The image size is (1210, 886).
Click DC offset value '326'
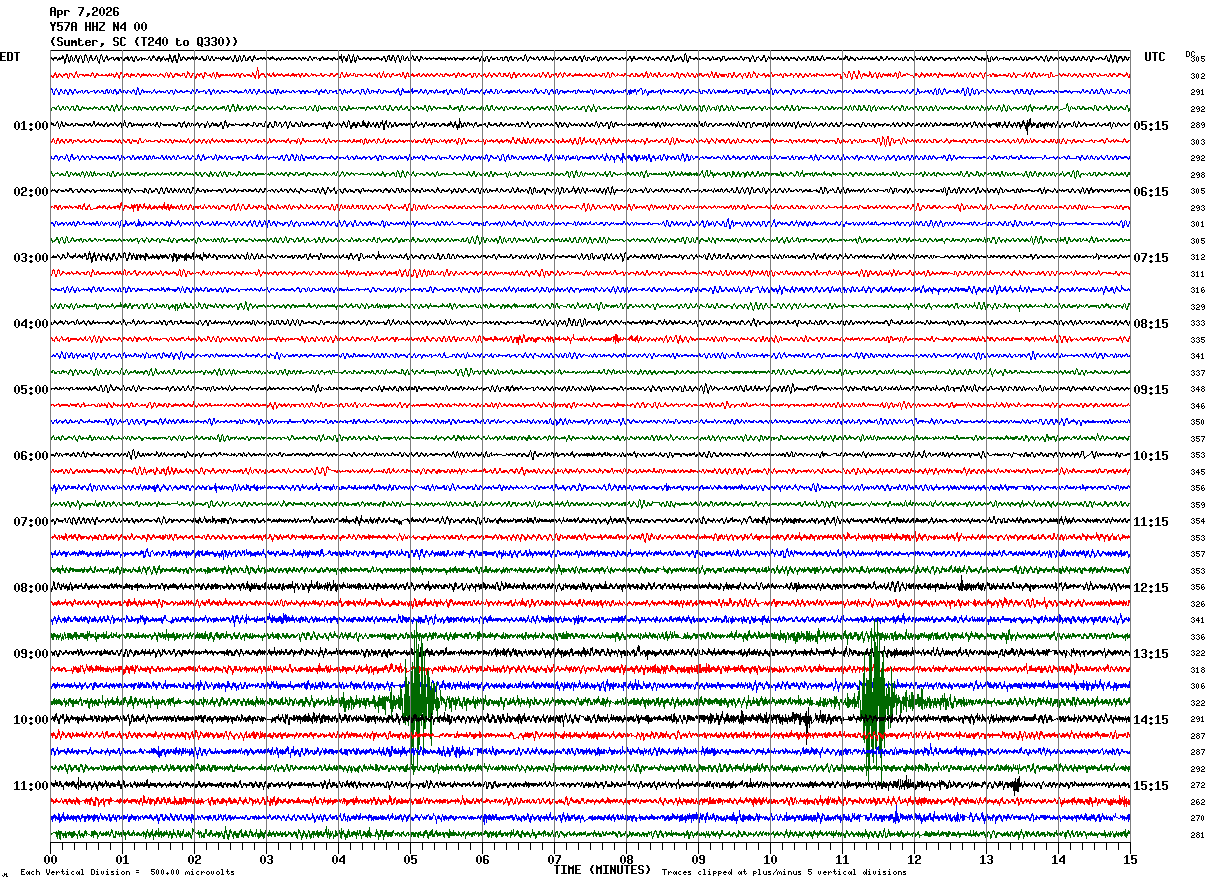click(1197, 604)
